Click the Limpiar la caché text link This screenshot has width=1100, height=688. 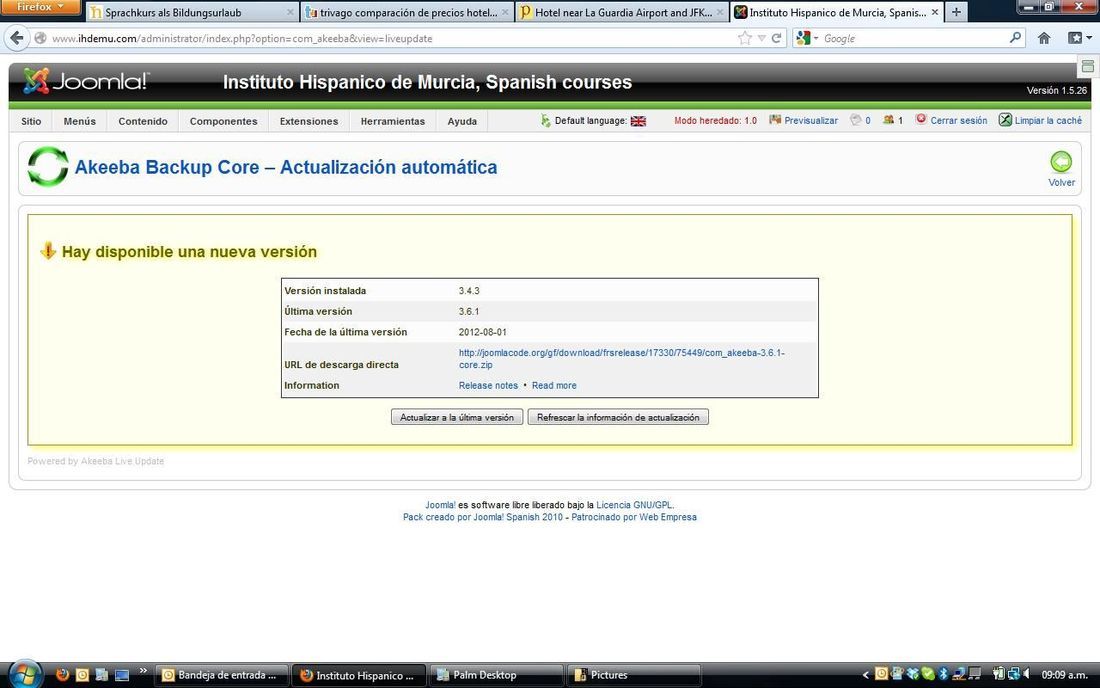(1048, 121)
